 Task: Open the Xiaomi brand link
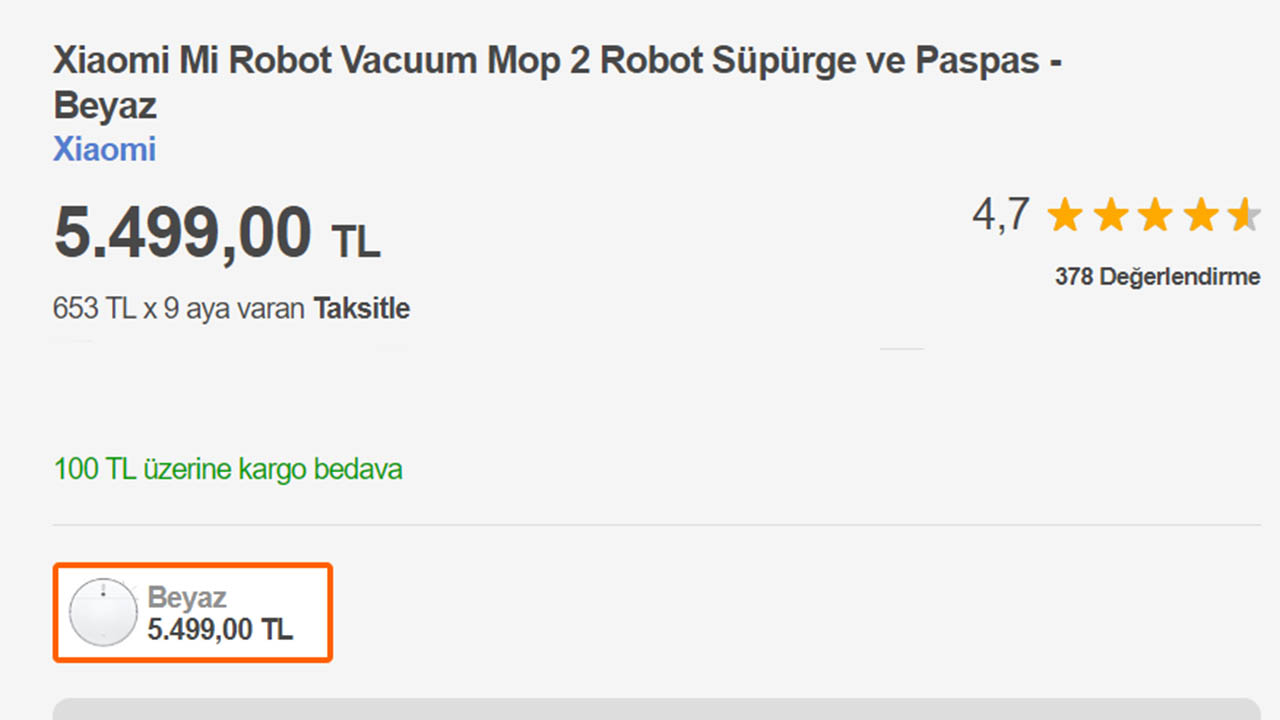pyautogui.click(x=104, y=150)
